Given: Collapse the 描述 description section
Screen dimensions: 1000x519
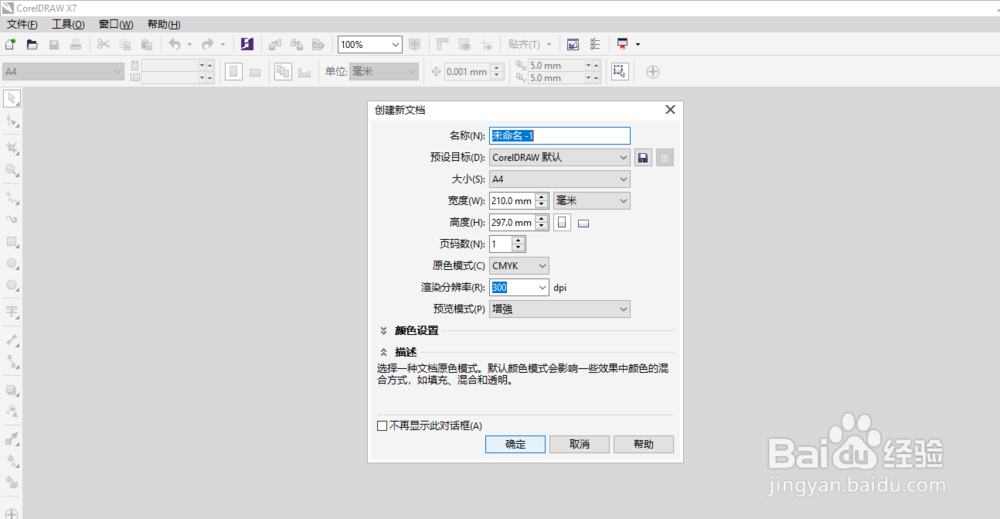Looking at the screenshot, I should pyautogui.click(x=383, y=352).
